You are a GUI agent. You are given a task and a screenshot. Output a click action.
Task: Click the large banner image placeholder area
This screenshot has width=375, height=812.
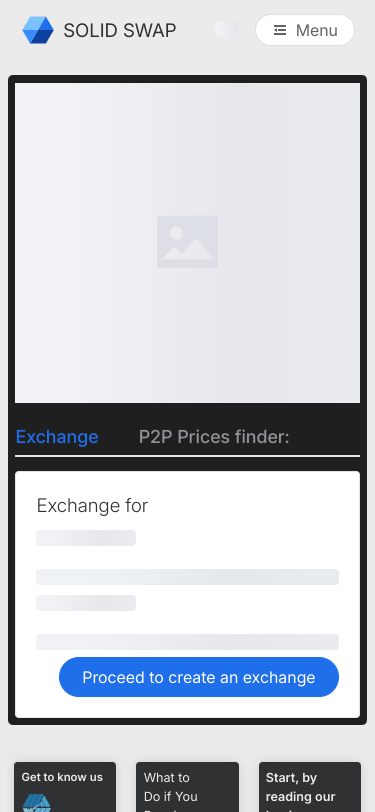coord(188,243)
